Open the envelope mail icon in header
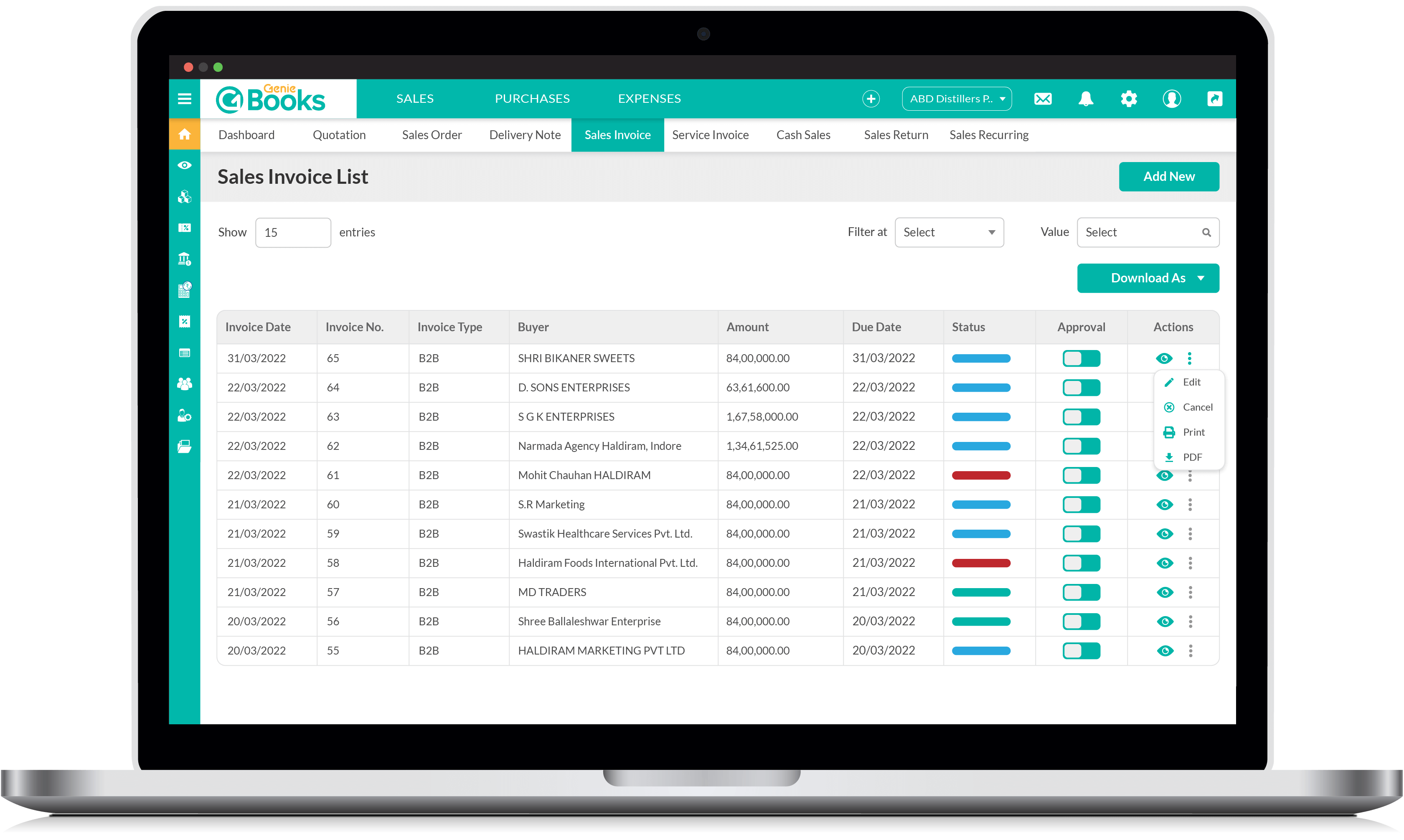1404x840 pixels. tap(1042, 99)
